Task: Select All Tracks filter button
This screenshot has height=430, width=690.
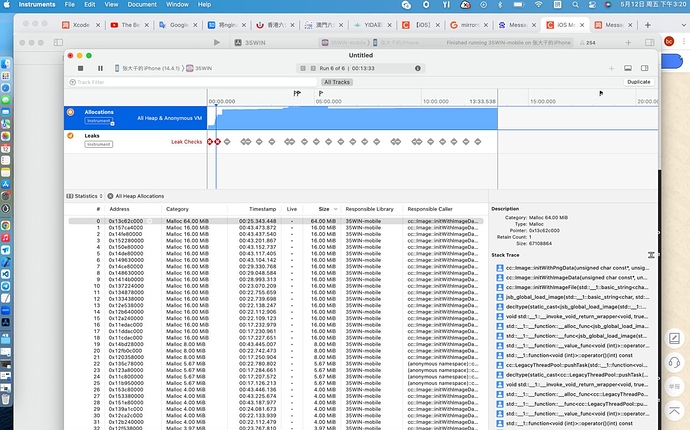Action: click(x=337, y=82)
